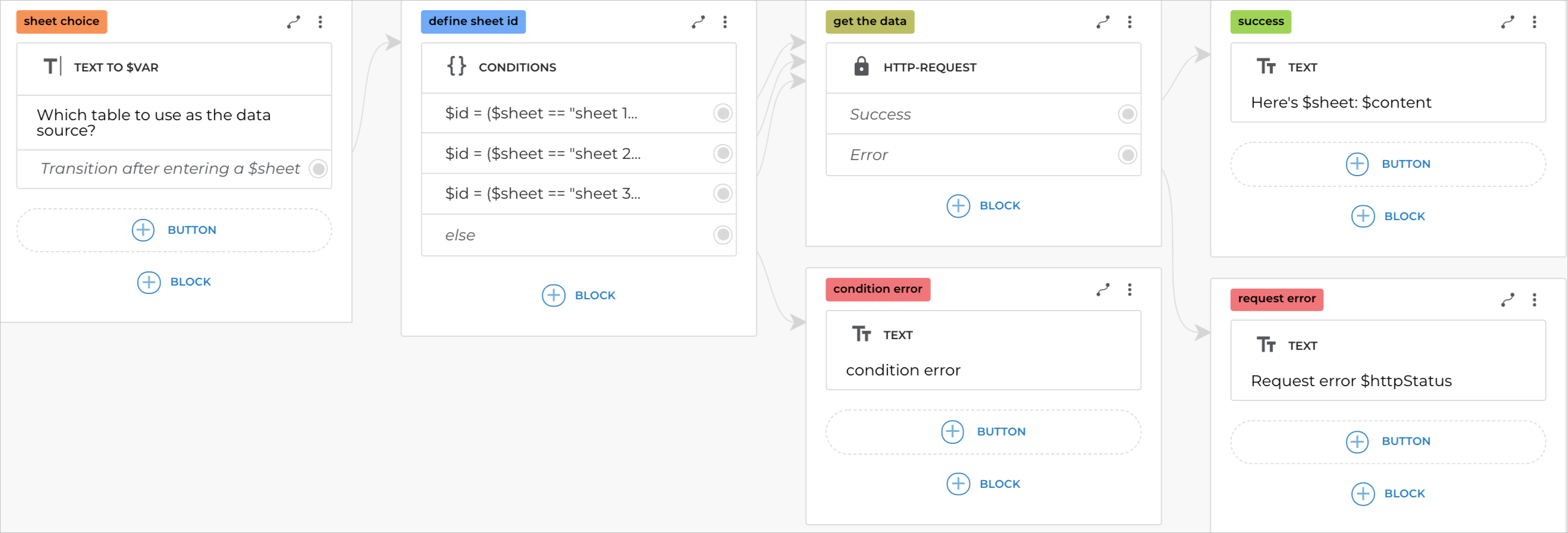Image resolution: width=1568 pixels, height=533 pixels.
Task: Click the Tt icon in condition error block
Action: [x=863, y=334]
